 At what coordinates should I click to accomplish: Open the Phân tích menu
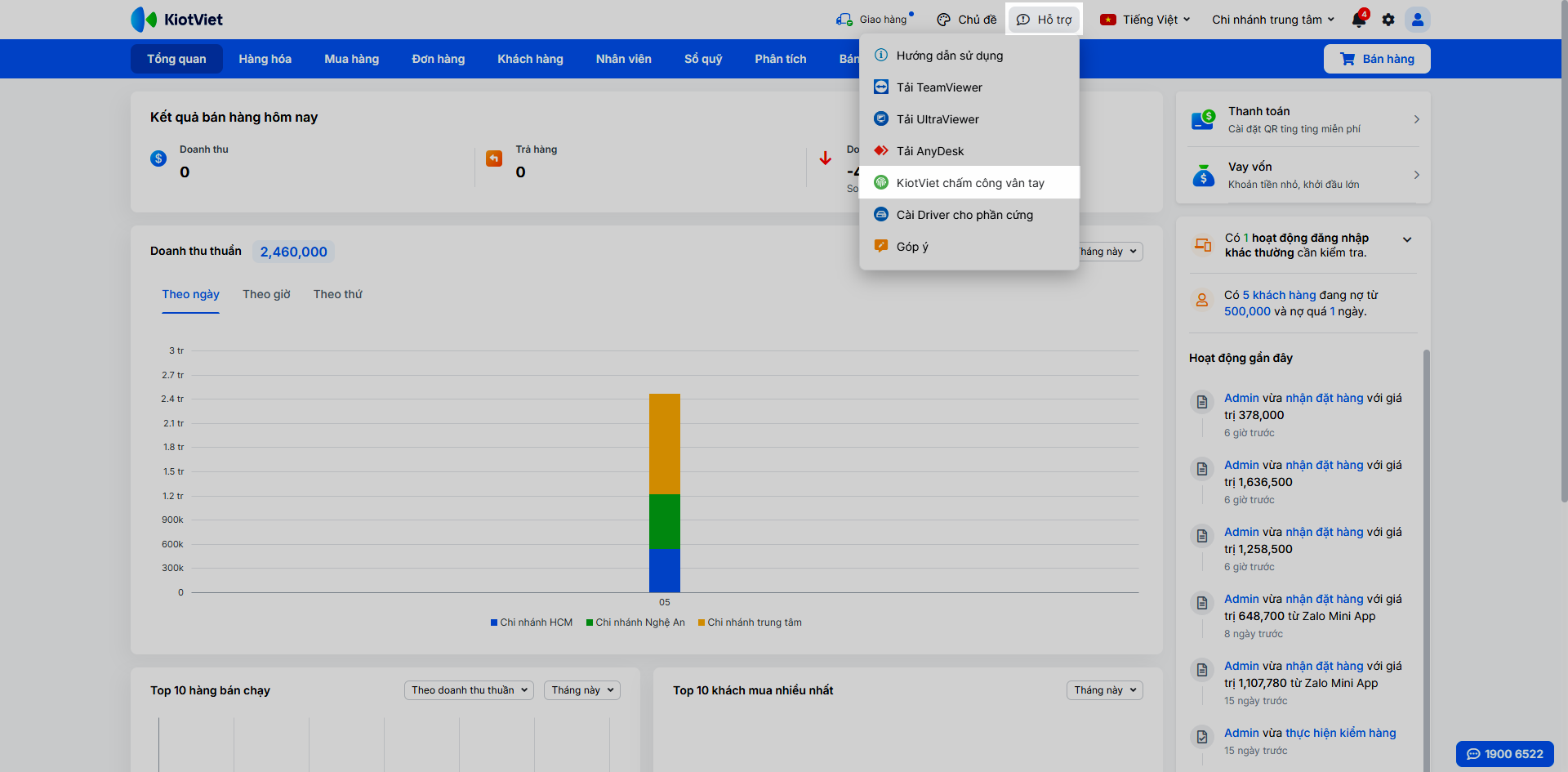(781, 59)
